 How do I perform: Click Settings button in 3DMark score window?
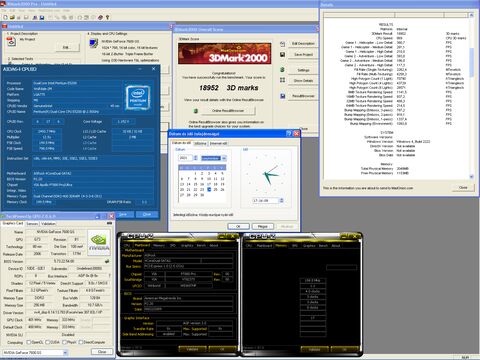point(303,70)
